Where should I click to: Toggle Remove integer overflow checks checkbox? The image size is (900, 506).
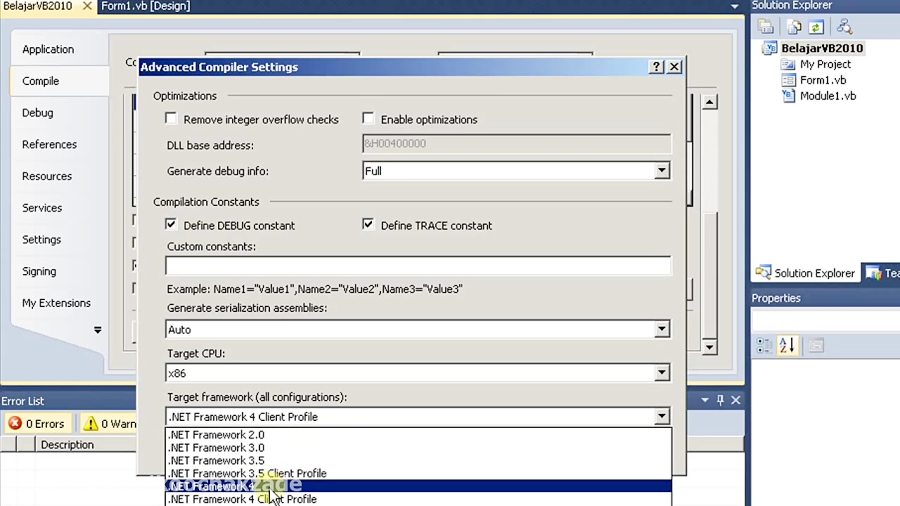click(x=170, y=118)
